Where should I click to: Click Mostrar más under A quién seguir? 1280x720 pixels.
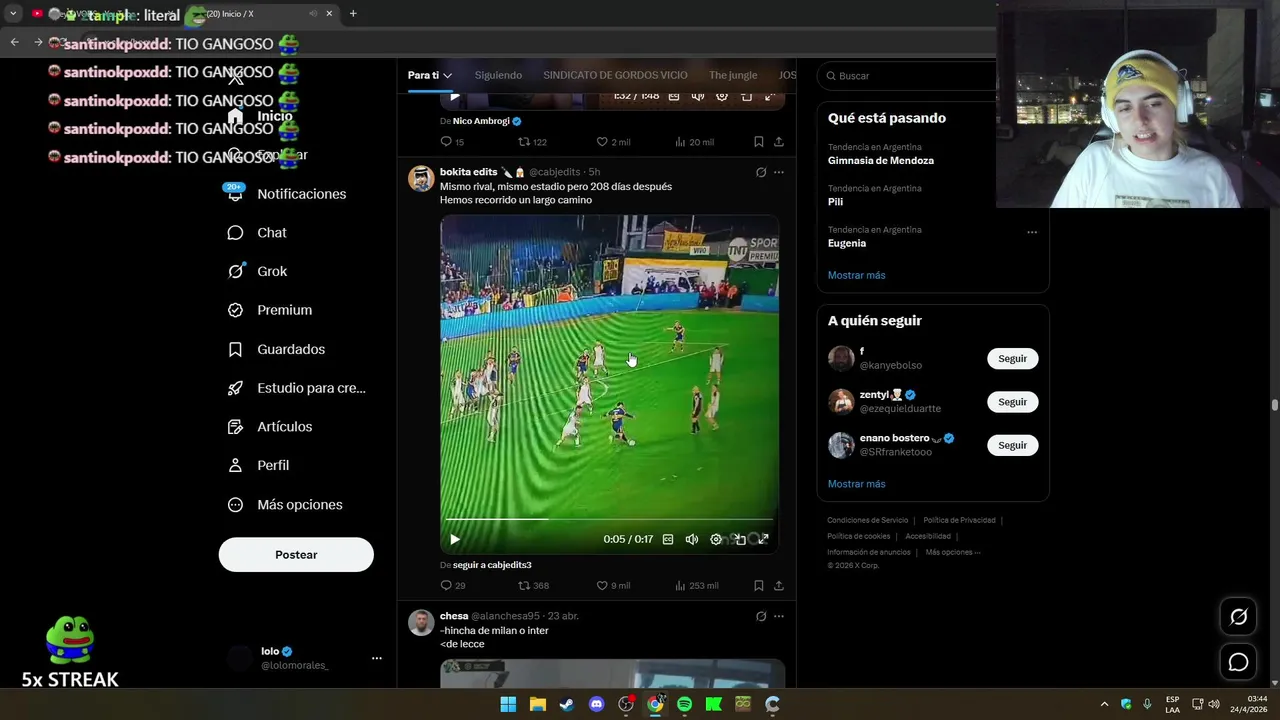click(x=856, y=484)
